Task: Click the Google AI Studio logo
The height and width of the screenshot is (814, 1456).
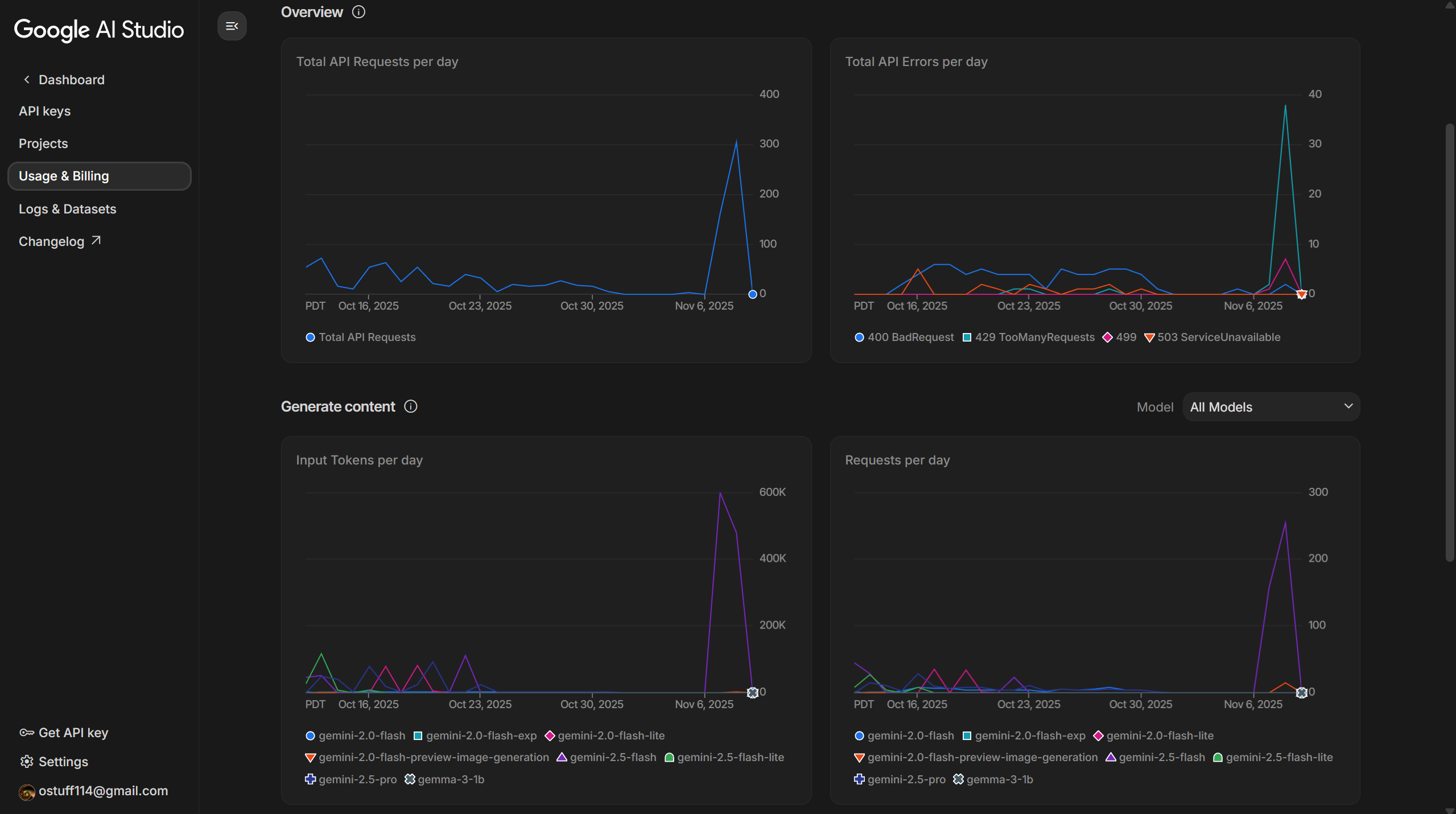Action: click(x=99, y=30)
